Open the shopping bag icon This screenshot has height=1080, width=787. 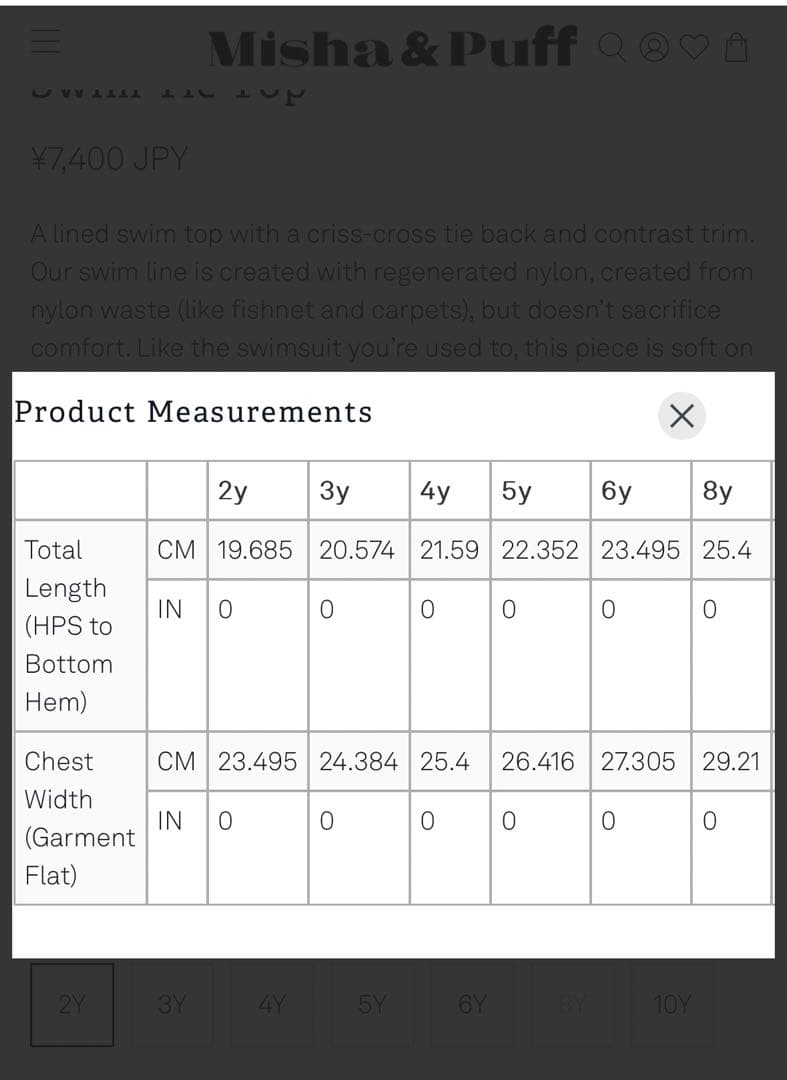[x=736, y=47]
